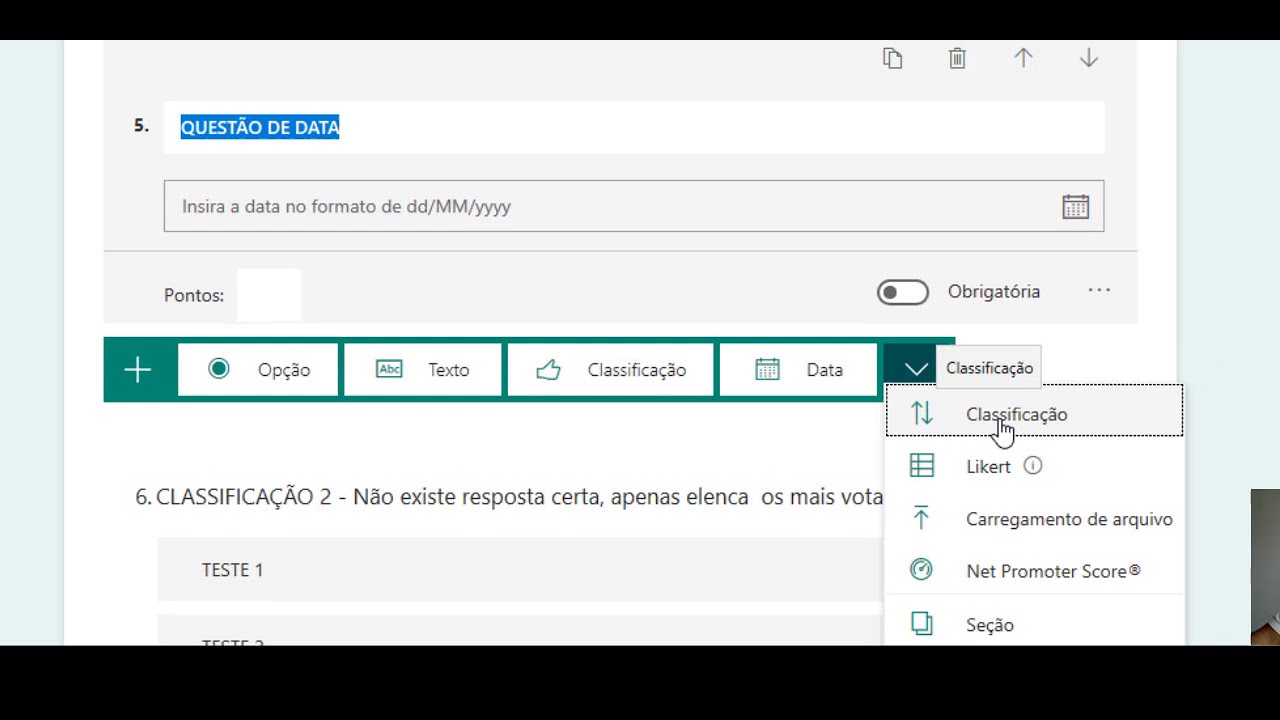
Task: Choose Likert from the dropdown menu
Action: click(1034, 466)
